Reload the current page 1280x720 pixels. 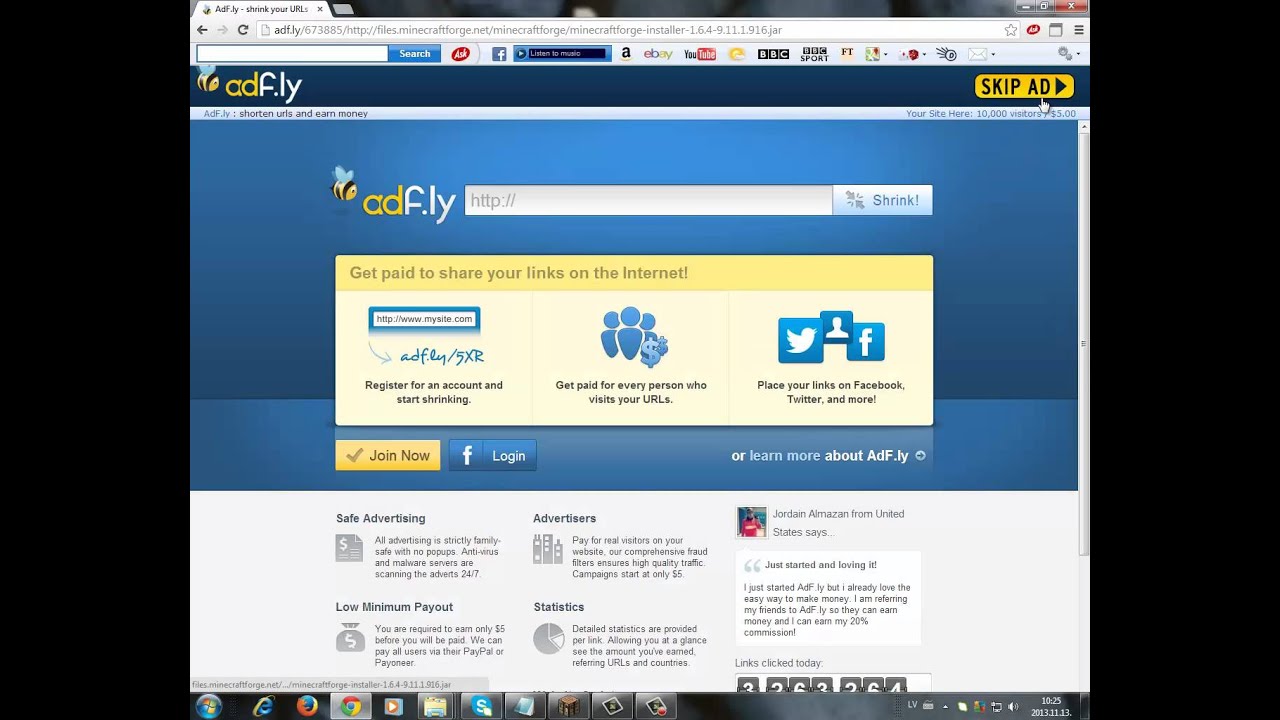(243, 30)
